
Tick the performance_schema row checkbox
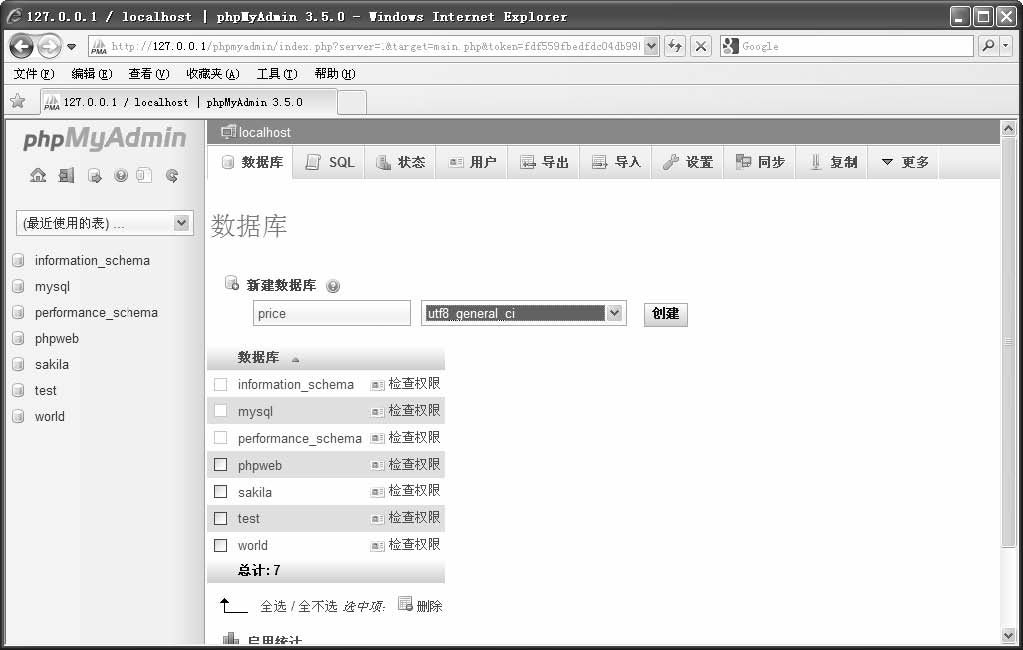coord(221,438)
